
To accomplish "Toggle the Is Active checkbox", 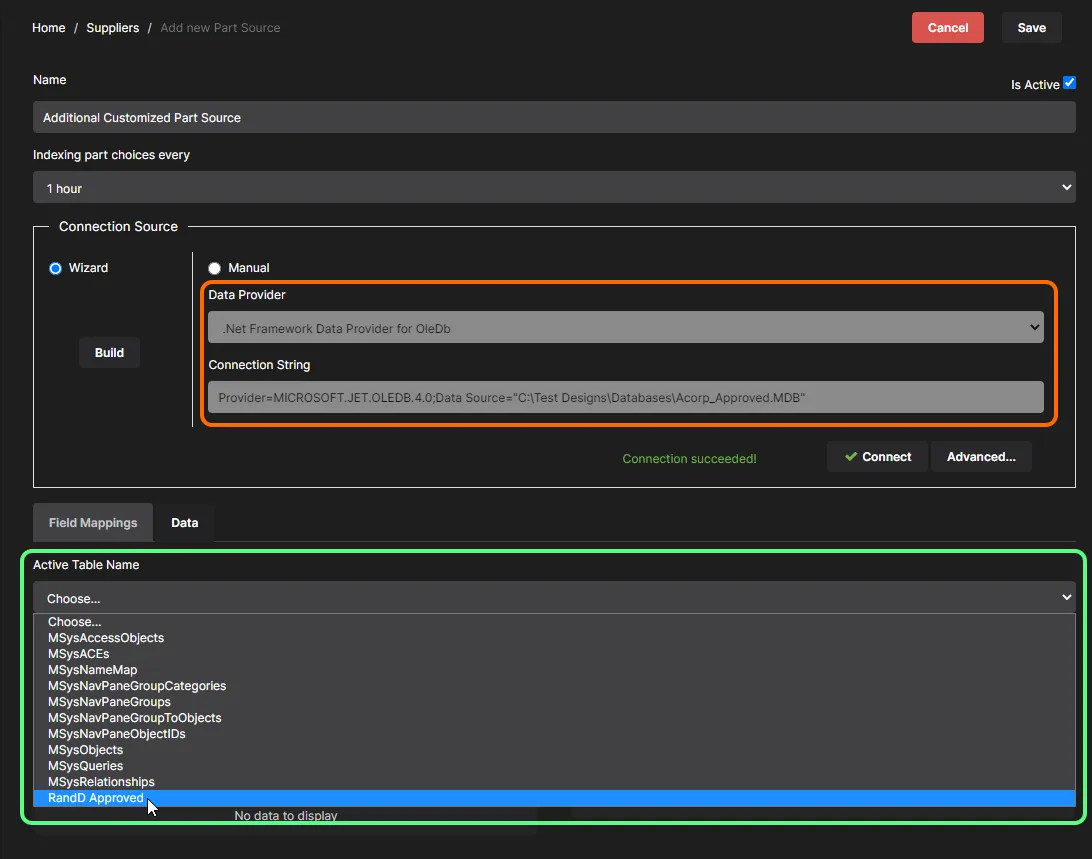I will pyautogui.click(x=1069, y=83).
